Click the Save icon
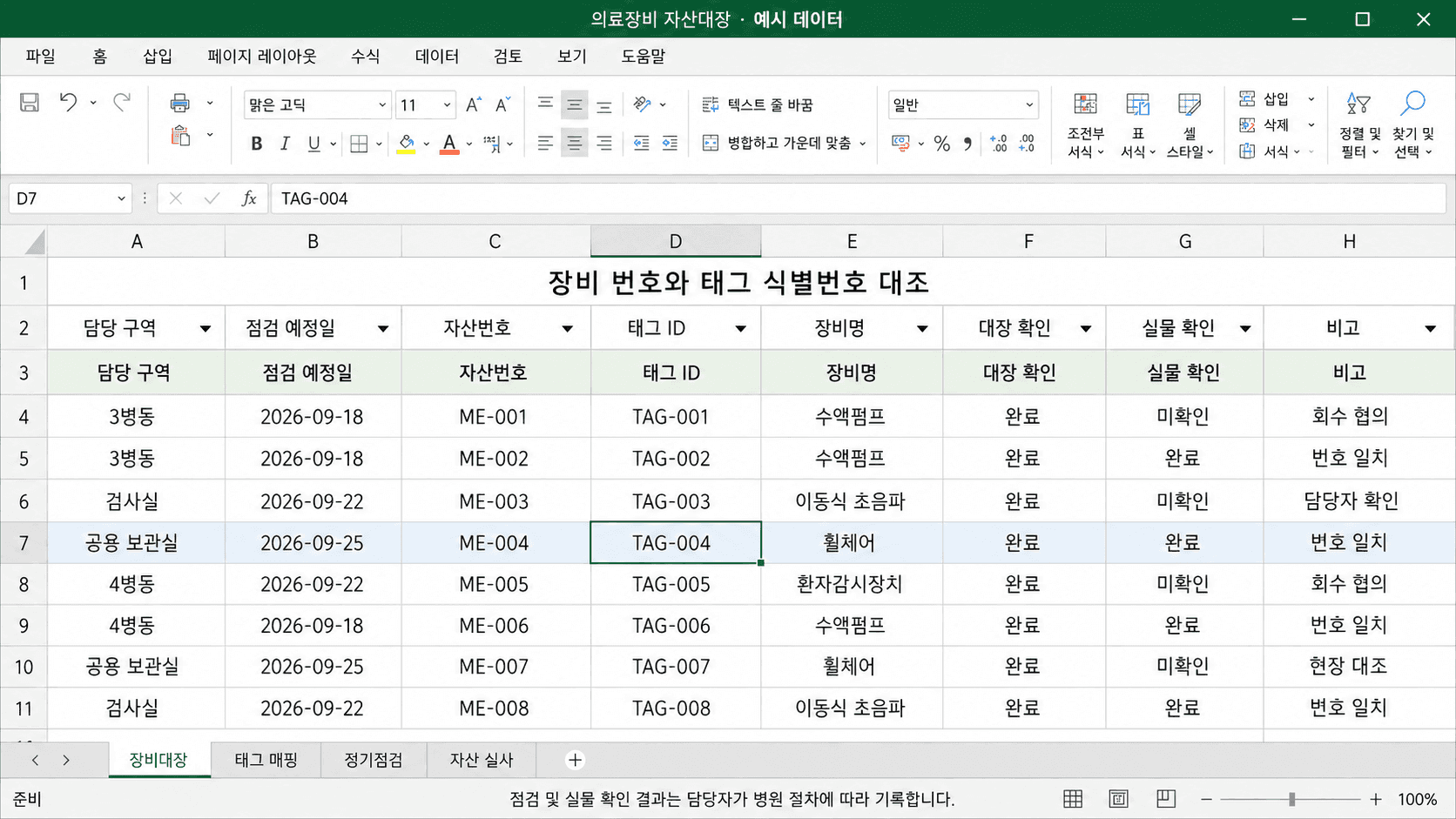The width and height of the screenshot is (1456, 819). tap(30, 103)
